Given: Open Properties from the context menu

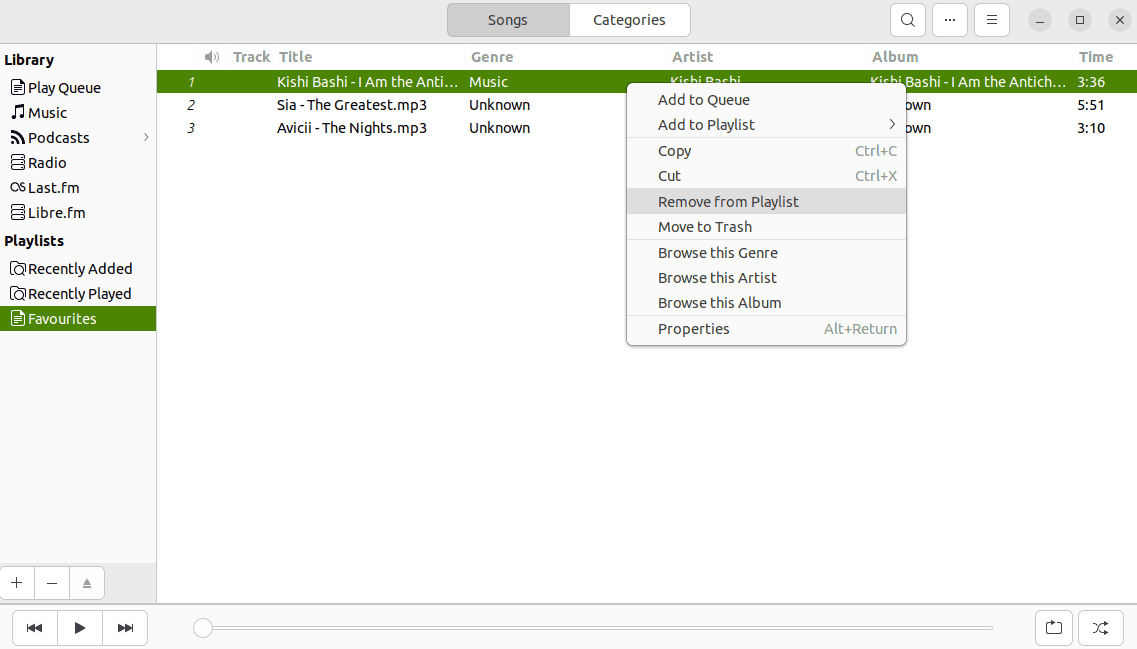Looking at the screenshot, I should coord(693,328).
